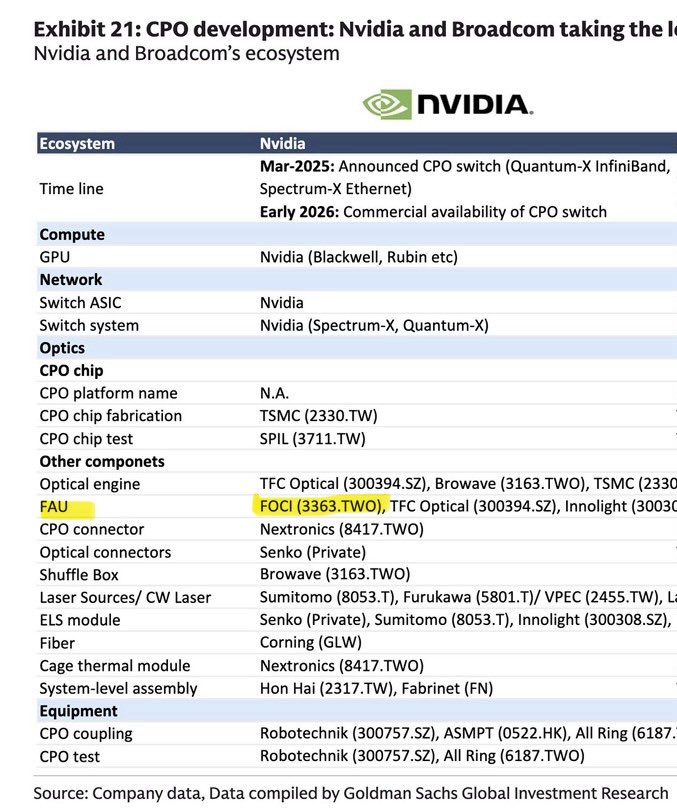This screenshot has height=809, width=677.
Task: Click the 'CPO chip' subheading
Action: click(71, 370)
